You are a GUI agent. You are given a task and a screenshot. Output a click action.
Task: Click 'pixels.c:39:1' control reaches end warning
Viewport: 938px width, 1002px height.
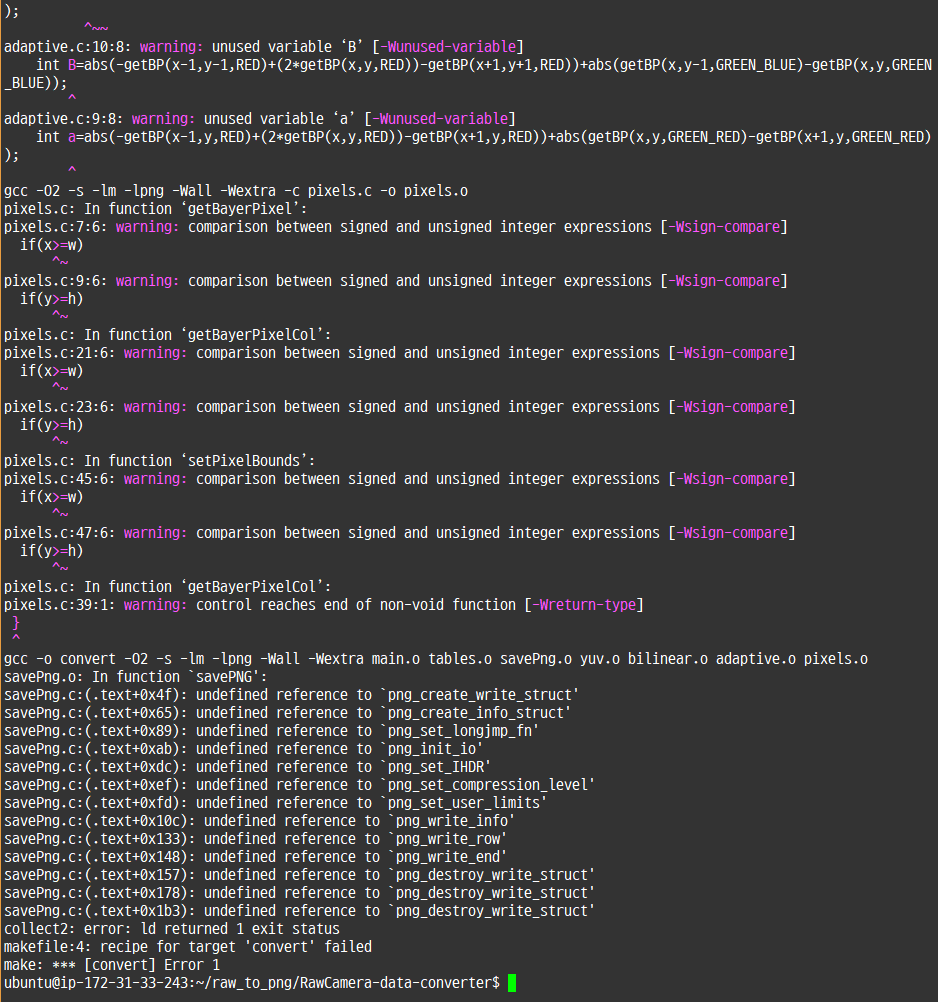click(x=323, y=605)
